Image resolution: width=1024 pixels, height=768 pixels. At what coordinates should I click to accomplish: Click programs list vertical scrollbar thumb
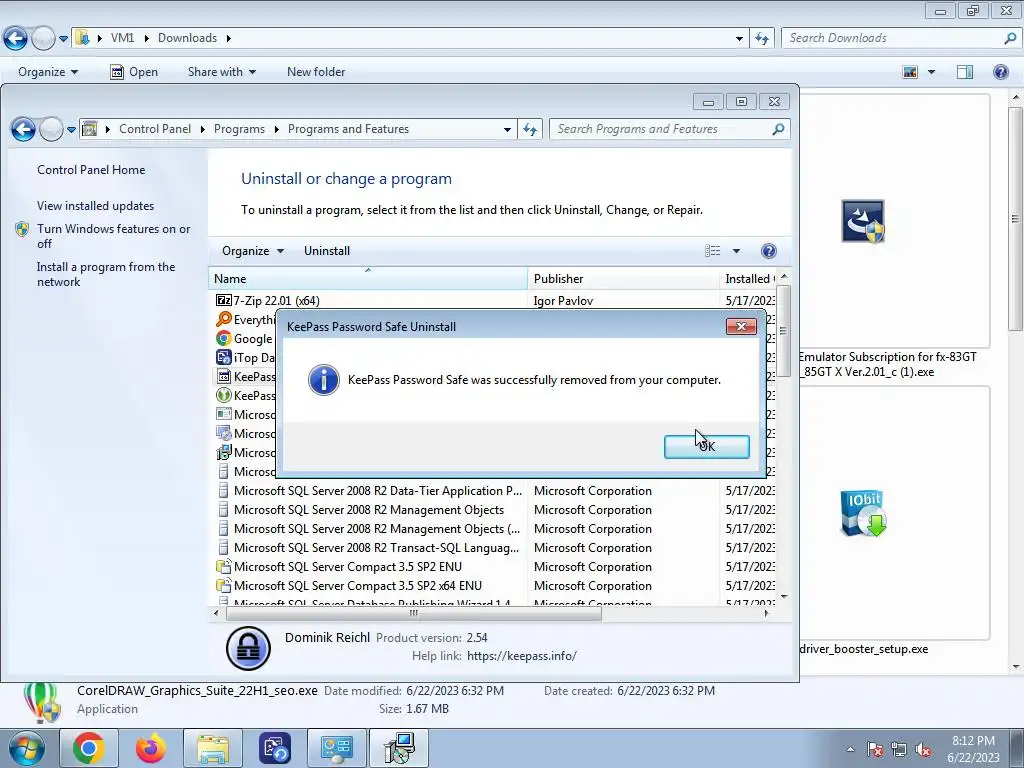click(x=783, y=331)
